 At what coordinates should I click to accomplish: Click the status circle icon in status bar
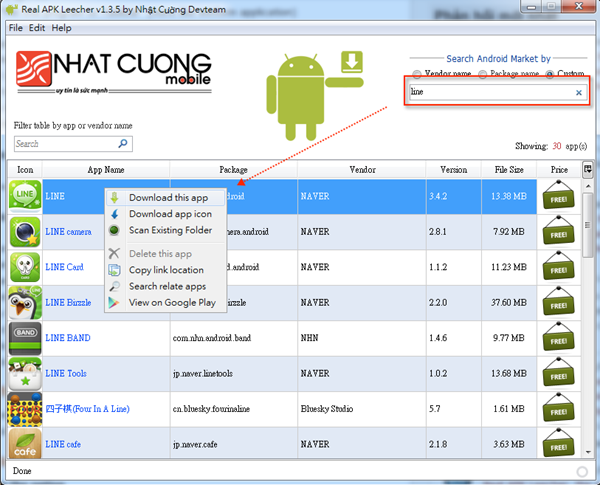[582, 472]
